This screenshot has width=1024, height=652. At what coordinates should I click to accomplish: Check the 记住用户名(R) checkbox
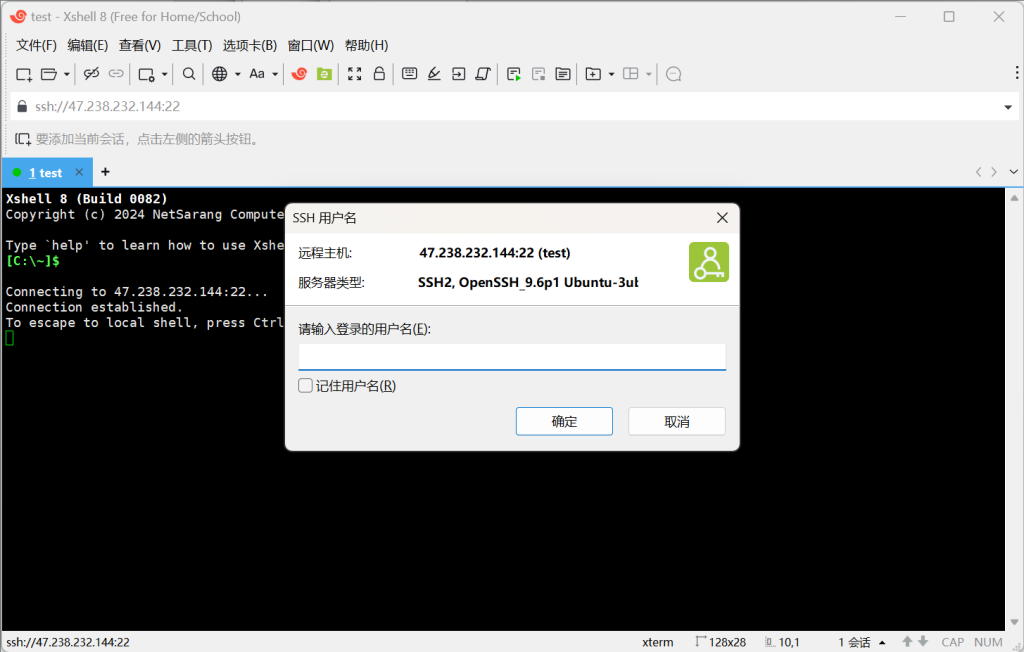305,385
